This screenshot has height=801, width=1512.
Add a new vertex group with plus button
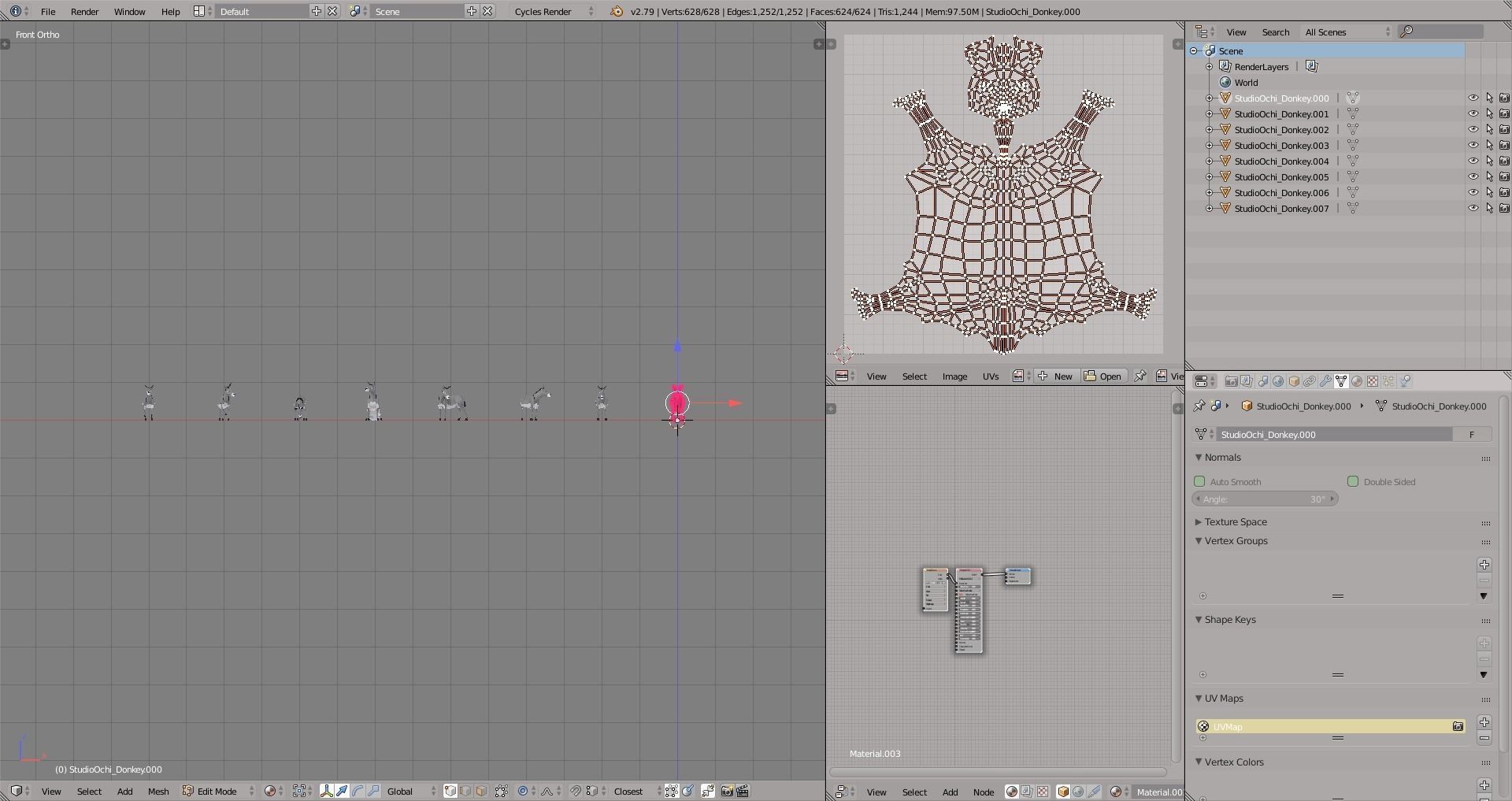(x=1484, y=565)
